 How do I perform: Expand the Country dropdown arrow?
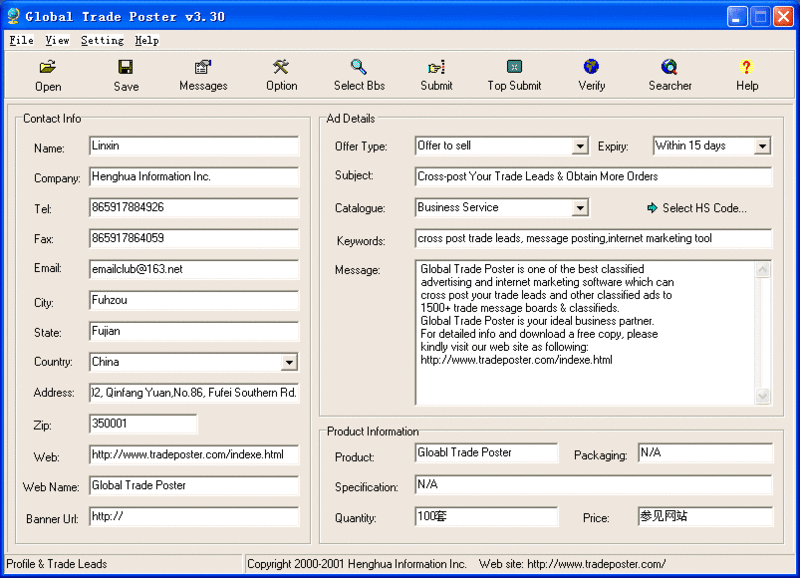click(289, 362)
